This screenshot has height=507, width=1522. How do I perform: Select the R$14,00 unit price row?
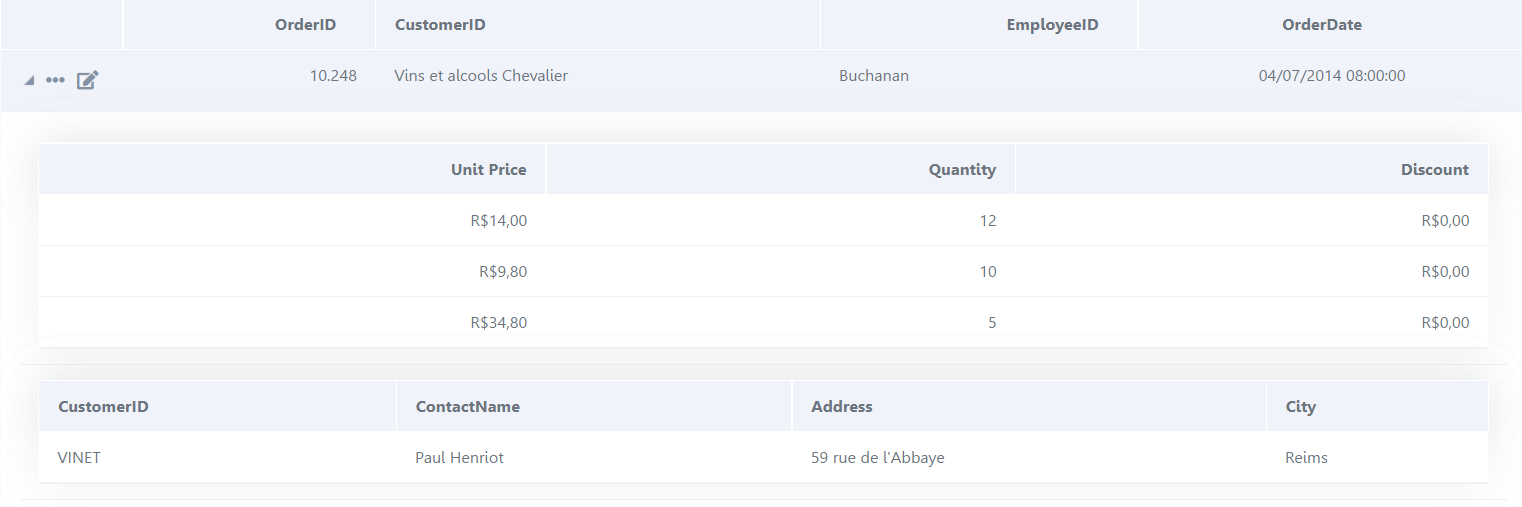(x=763, y=220)
